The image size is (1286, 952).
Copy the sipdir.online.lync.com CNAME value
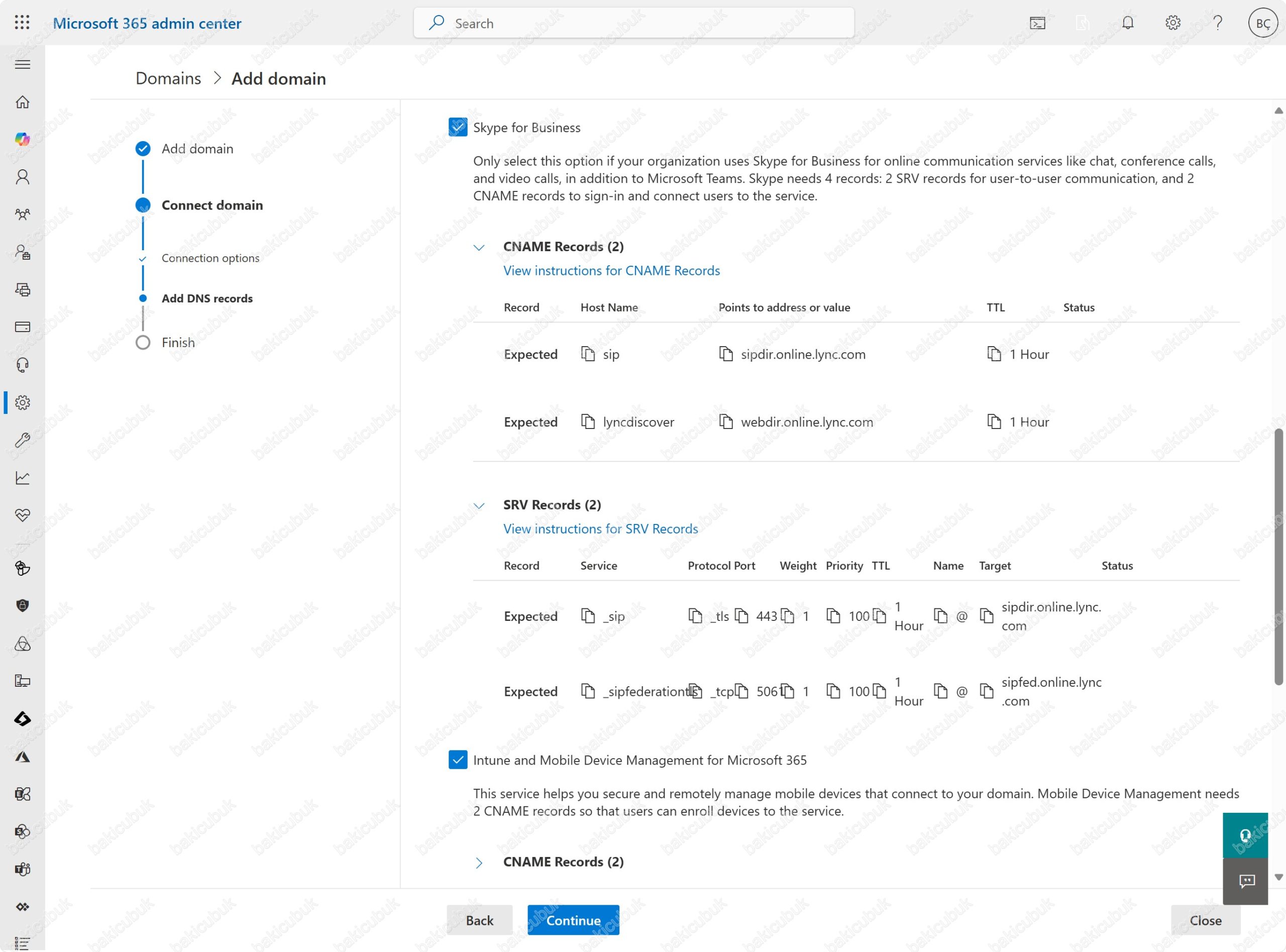[x=726, y=354]
